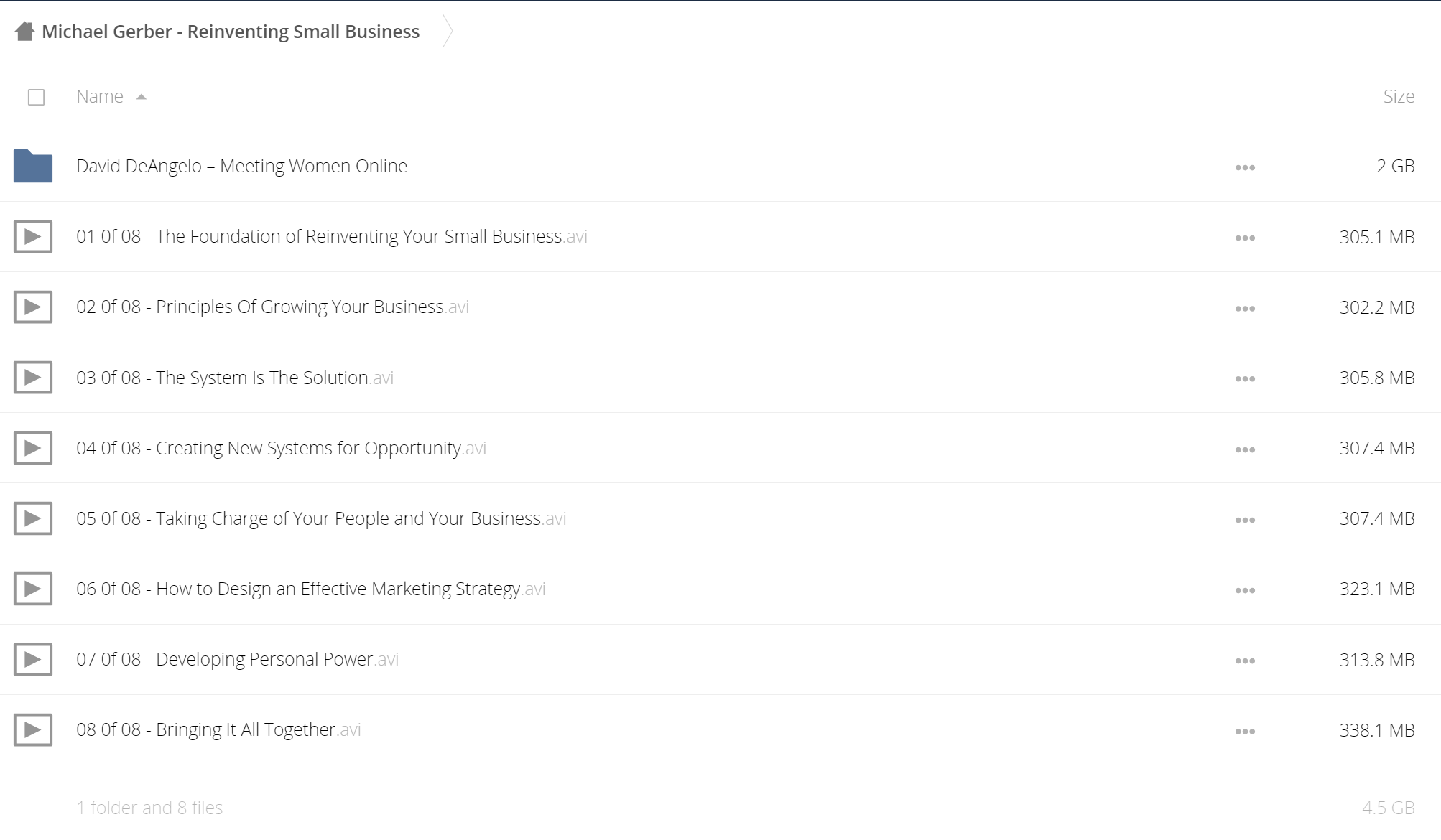Click play icon beside Developing Personal Power
The width and height of the screenshot is (1441, 840).
tap(33, 659)
